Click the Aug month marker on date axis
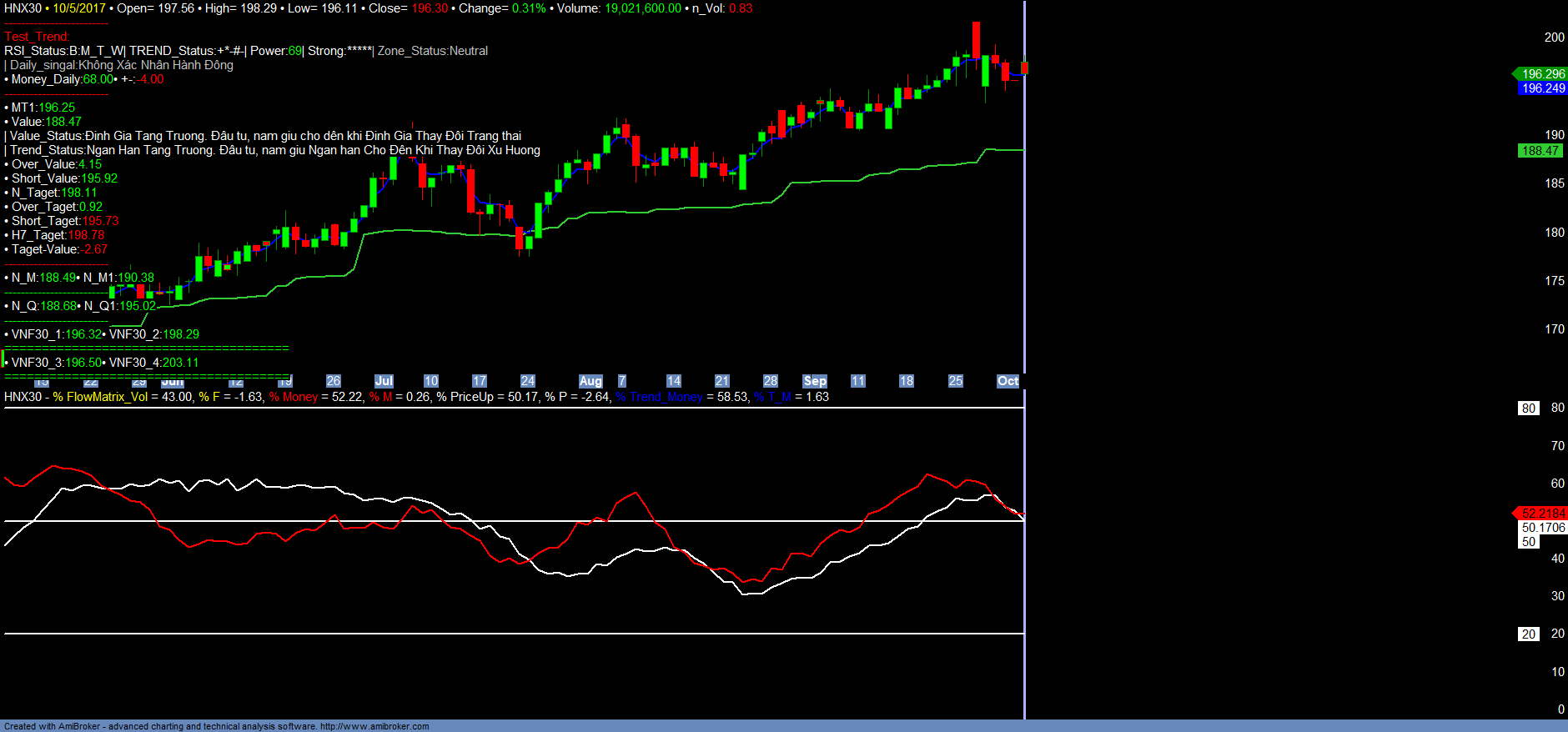Screen dimensions: 1568x732 coord(591,381)
